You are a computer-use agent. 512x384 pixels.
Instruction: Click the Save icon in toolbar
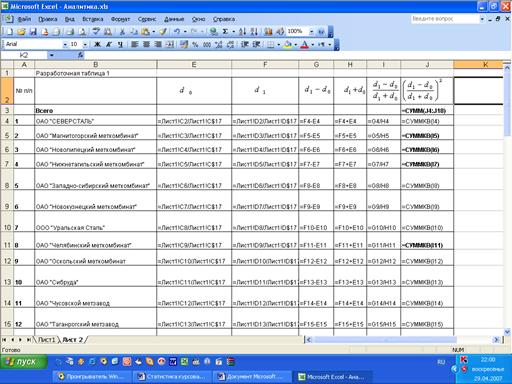tap(33, 32)
